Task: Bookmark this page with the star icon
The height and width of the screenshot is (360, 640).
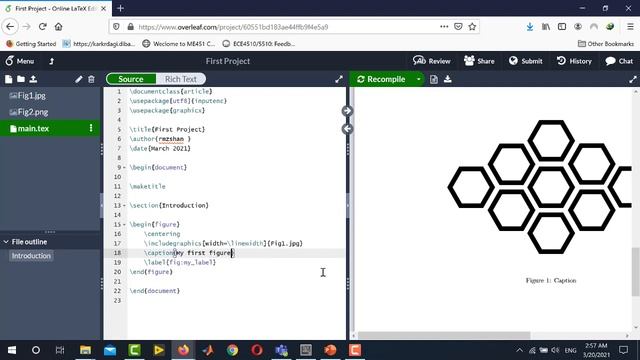Action: tap(472, 27)
